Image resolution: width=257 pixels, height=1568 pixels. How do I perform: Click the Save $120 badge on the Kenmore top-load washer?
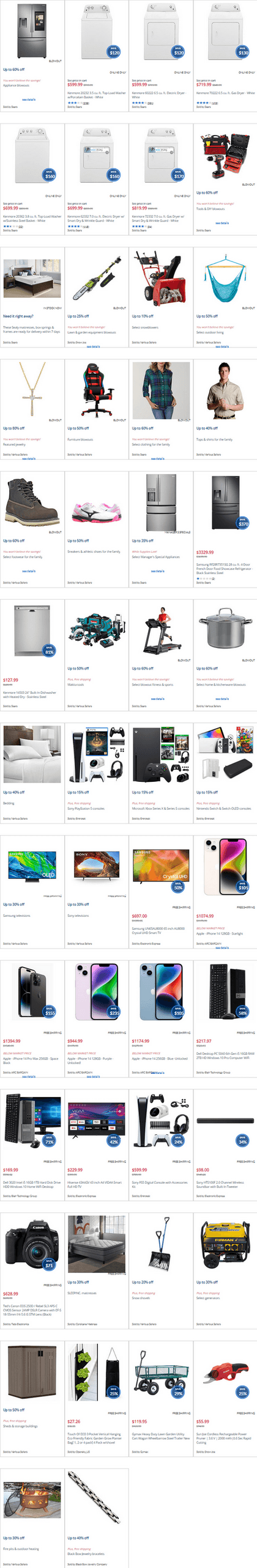click(x=114, y=51)
